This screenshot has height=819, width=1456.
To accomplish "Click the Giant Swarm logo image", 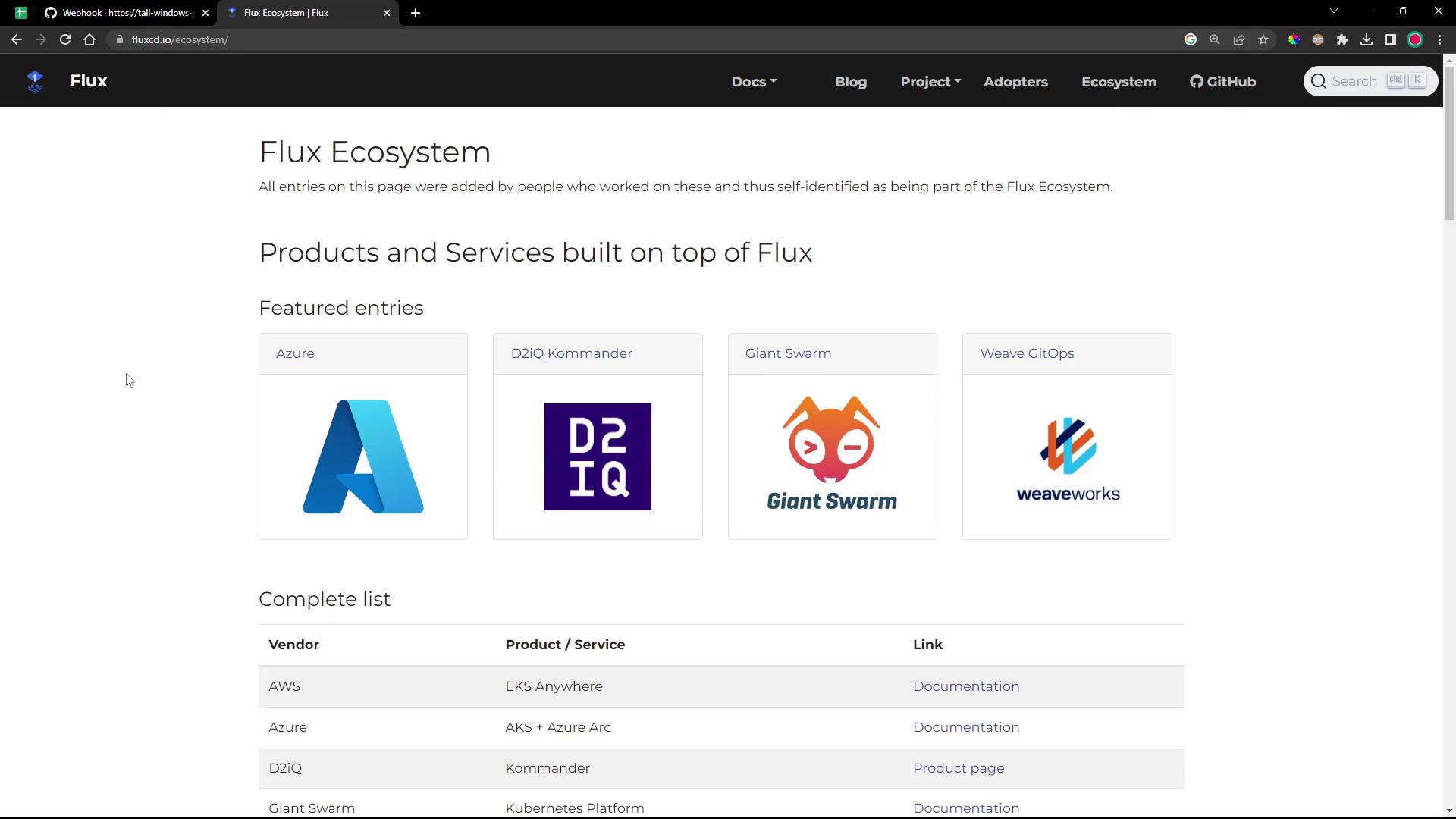I will click(x=832, y=453).
